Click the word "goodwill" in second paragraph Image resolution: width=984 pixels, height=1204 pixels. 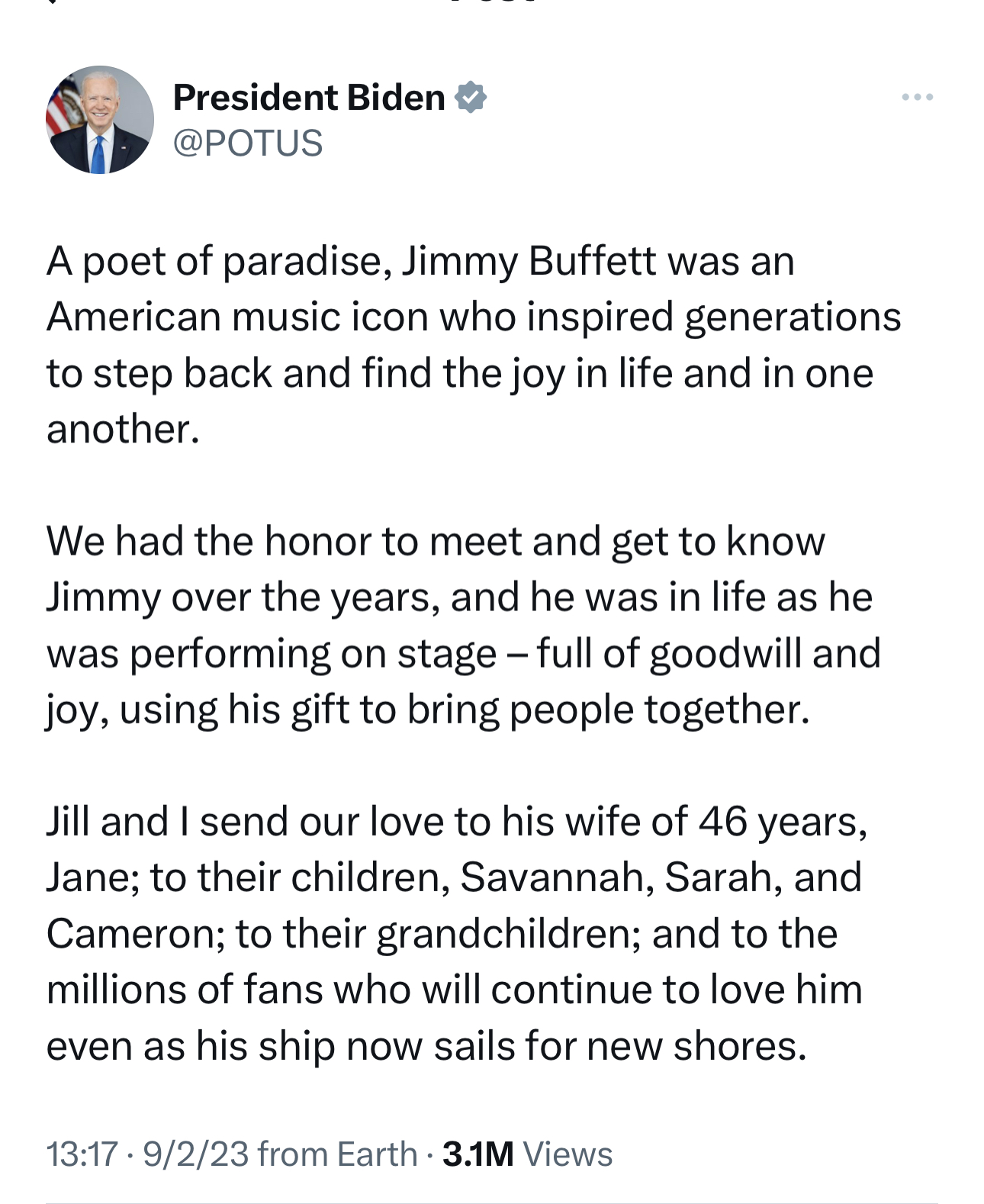724,654
